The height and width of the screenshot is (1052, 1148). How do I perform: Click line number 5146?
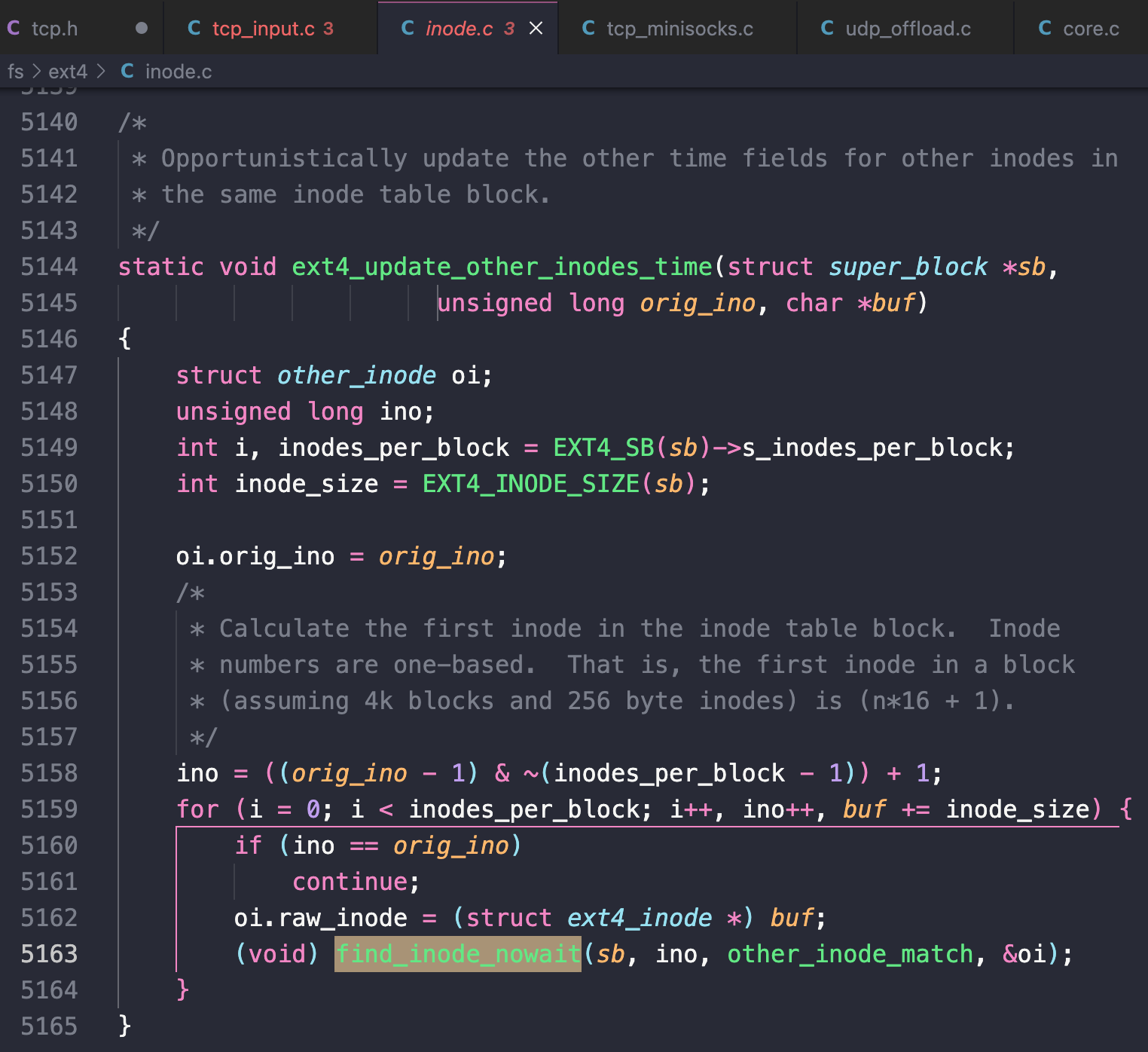tap(49, 339)
